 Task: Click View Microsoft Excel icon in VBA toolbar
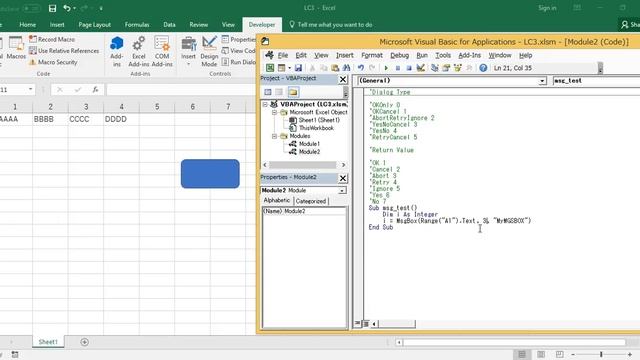point(270,68)
